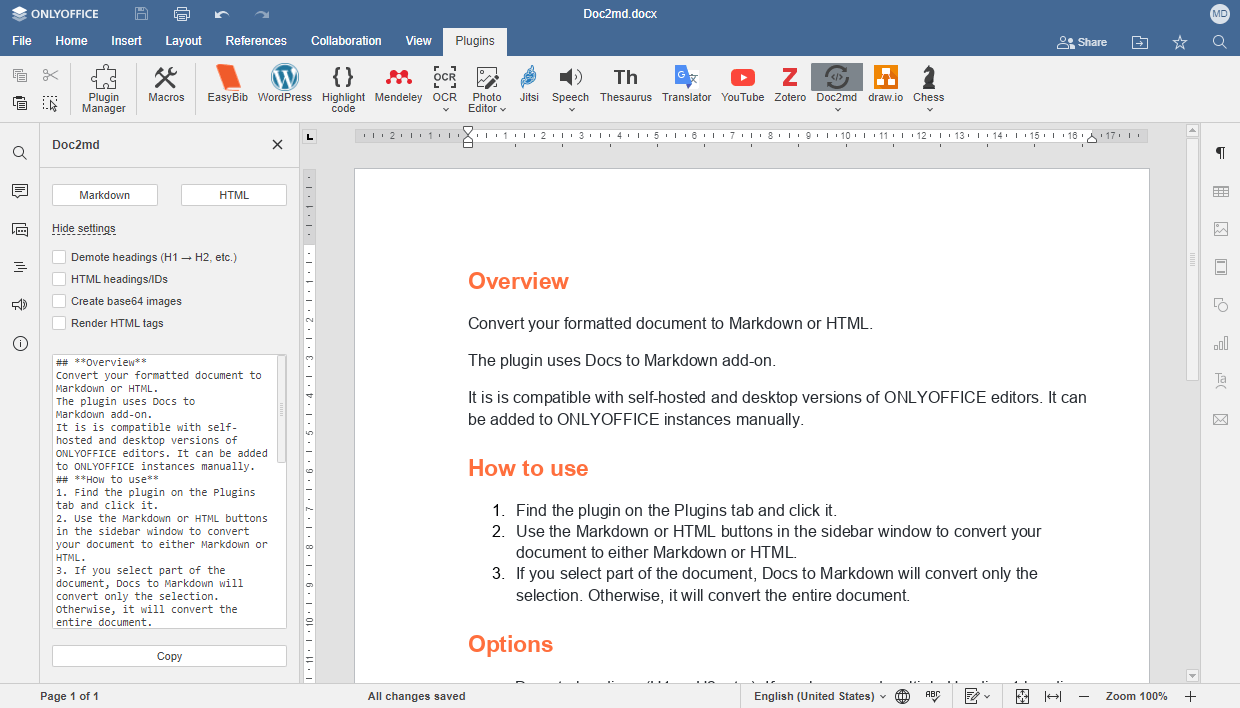Undo the last action
The image size is (1240, 708).
(x=222, y=14)
